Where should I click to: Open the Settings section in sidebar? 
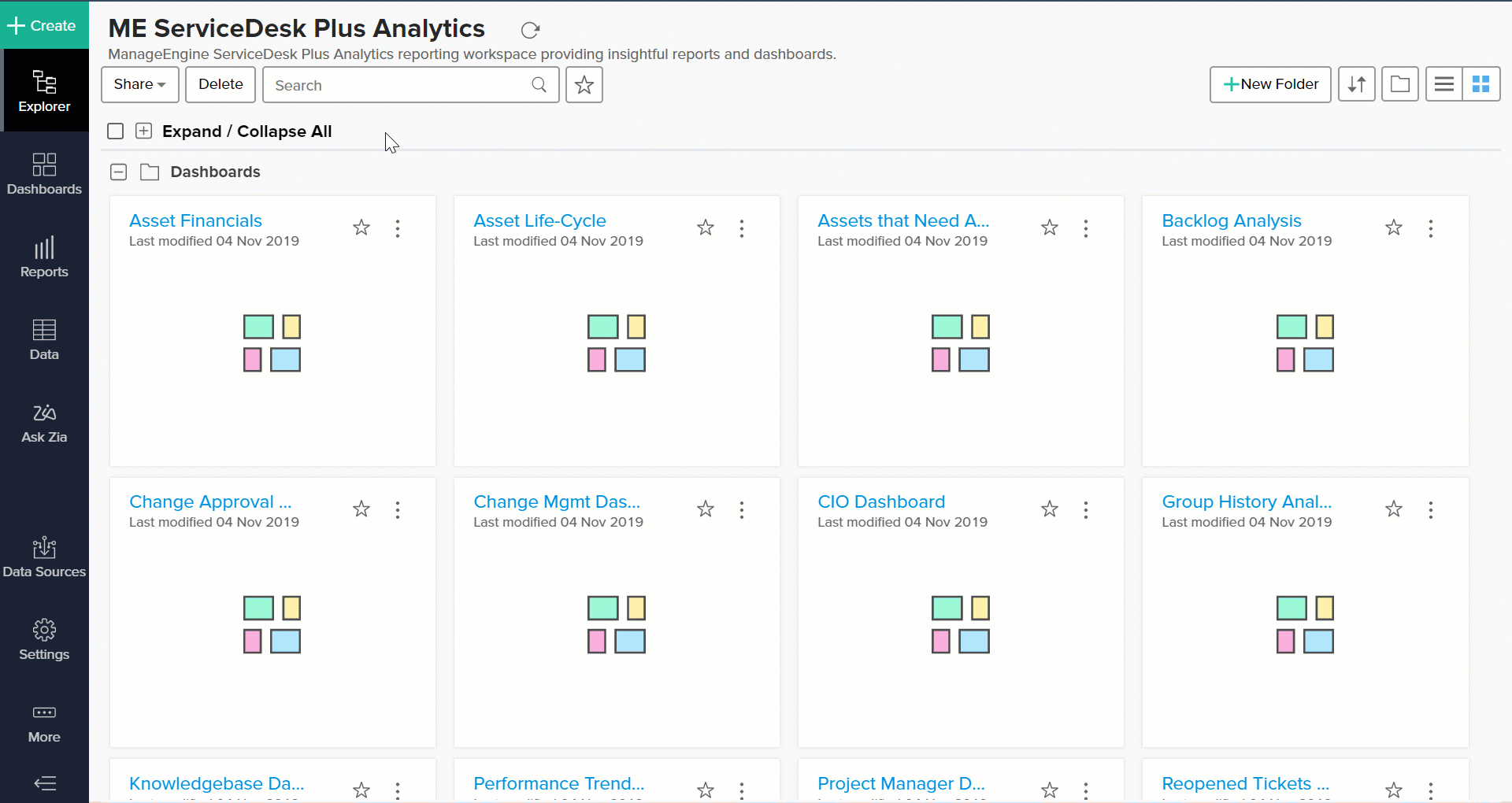coord(44,640)
